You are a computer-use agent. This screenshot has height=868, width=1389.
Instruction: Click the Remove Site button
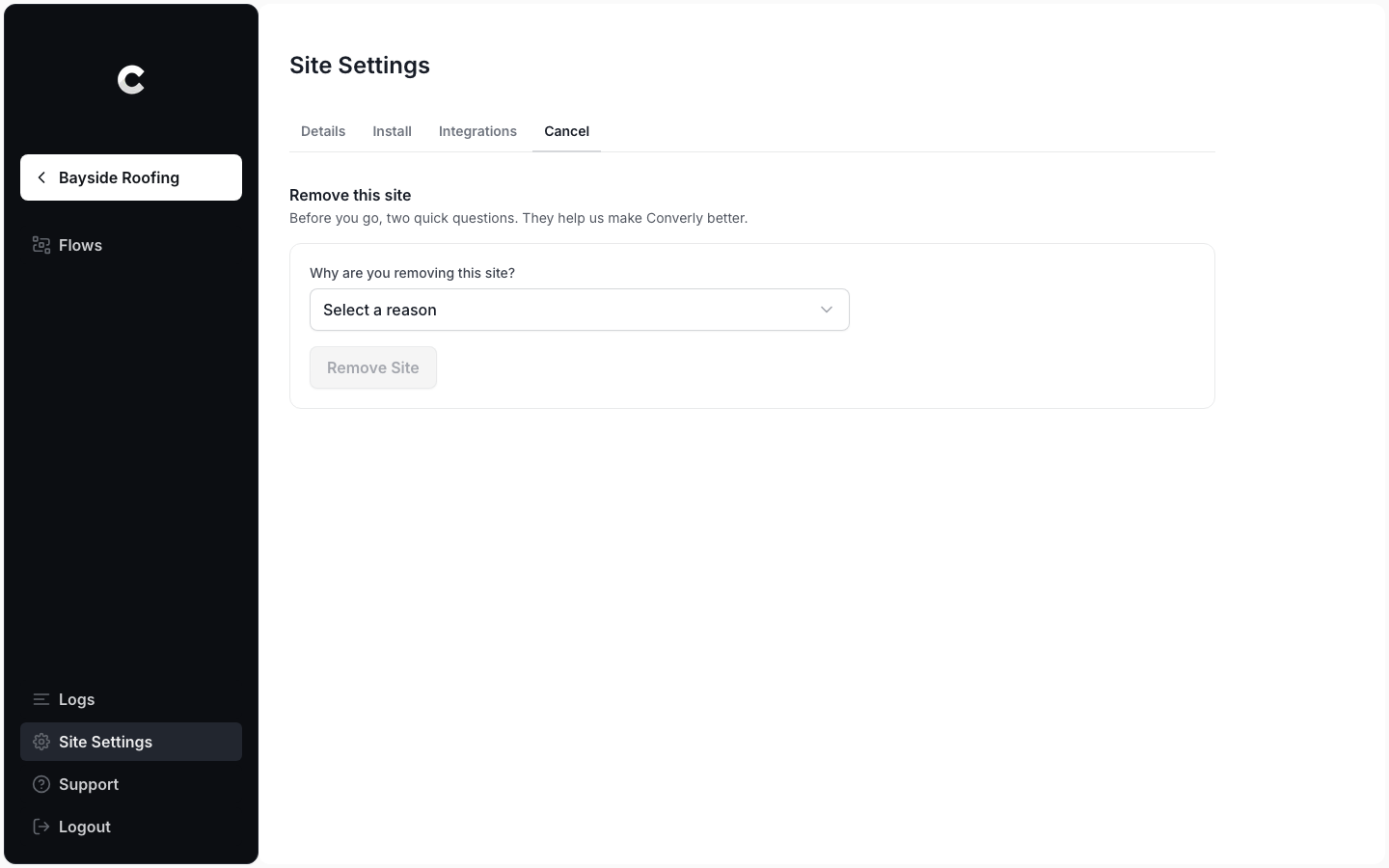373,367
